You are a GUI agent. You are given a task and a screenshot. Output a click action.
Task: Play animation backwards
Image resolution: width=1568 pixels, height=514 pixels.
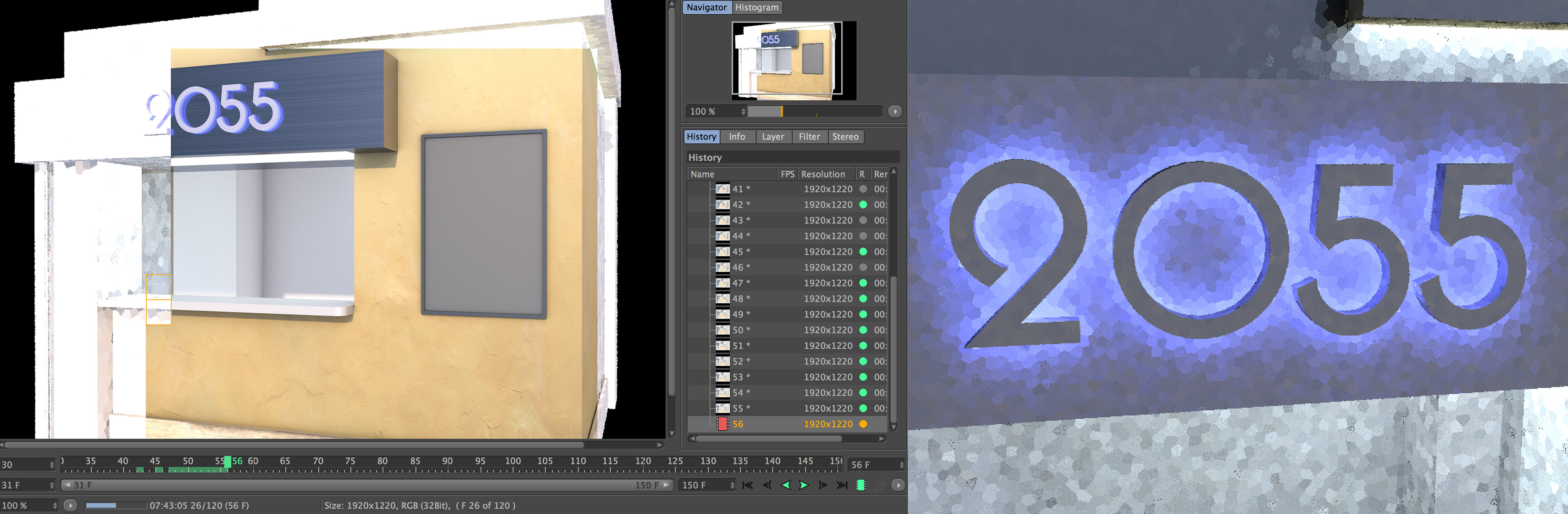(786, 485)
